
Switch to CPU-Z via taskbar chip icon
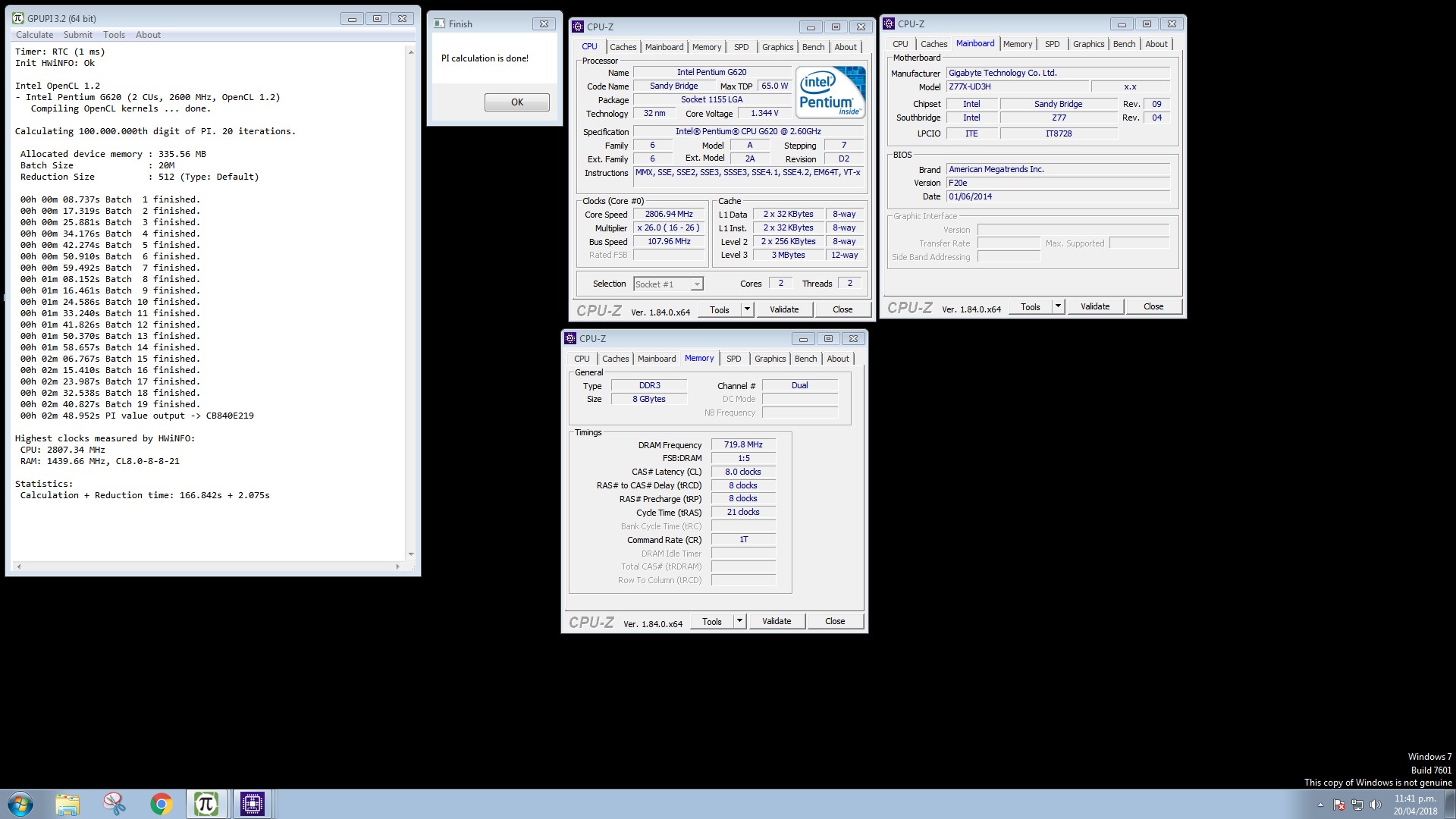click(253, 804)
